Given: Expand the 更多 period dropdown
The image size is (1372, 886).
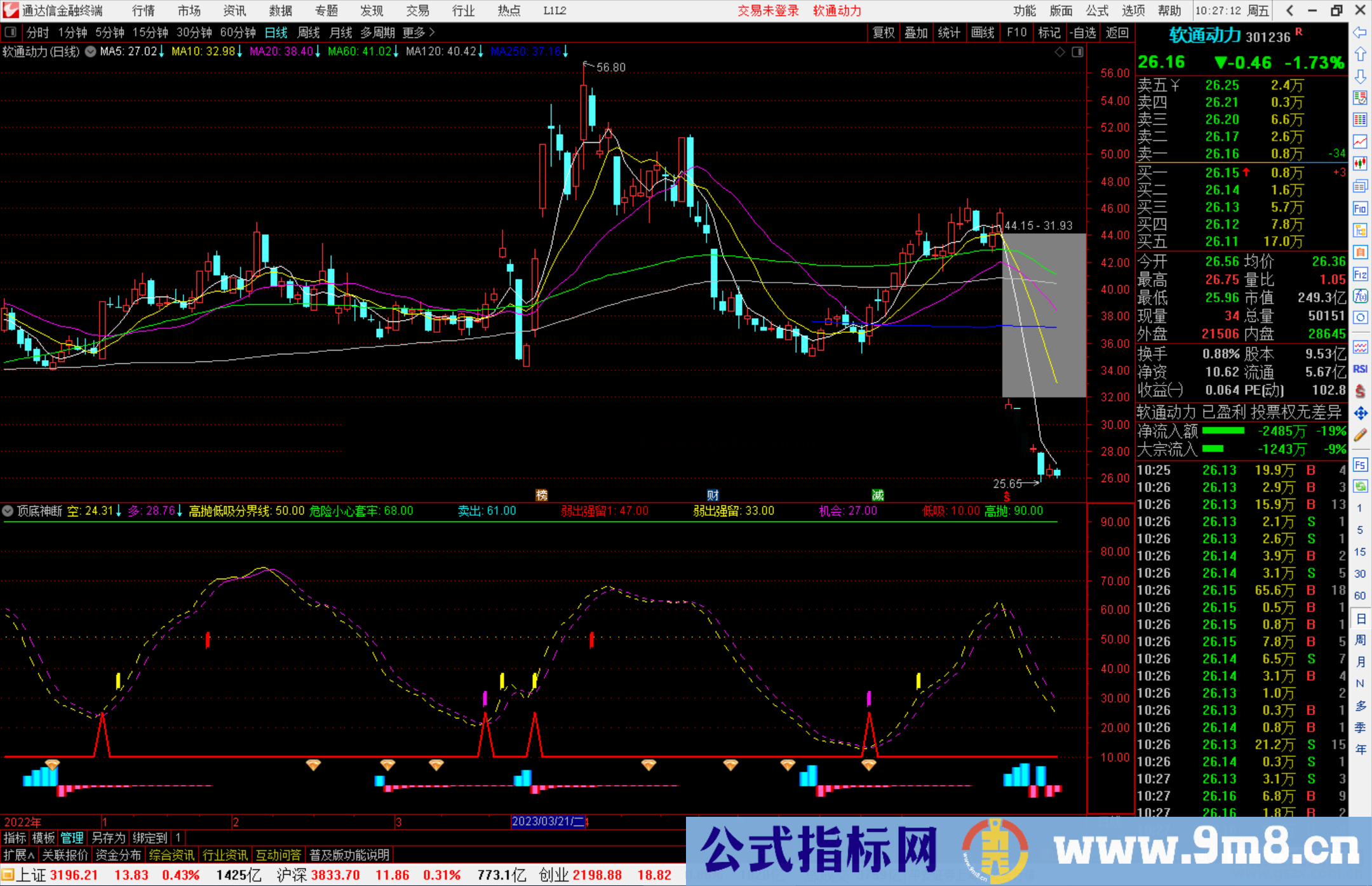Looking at the screenshot, I should click(414, 32).
